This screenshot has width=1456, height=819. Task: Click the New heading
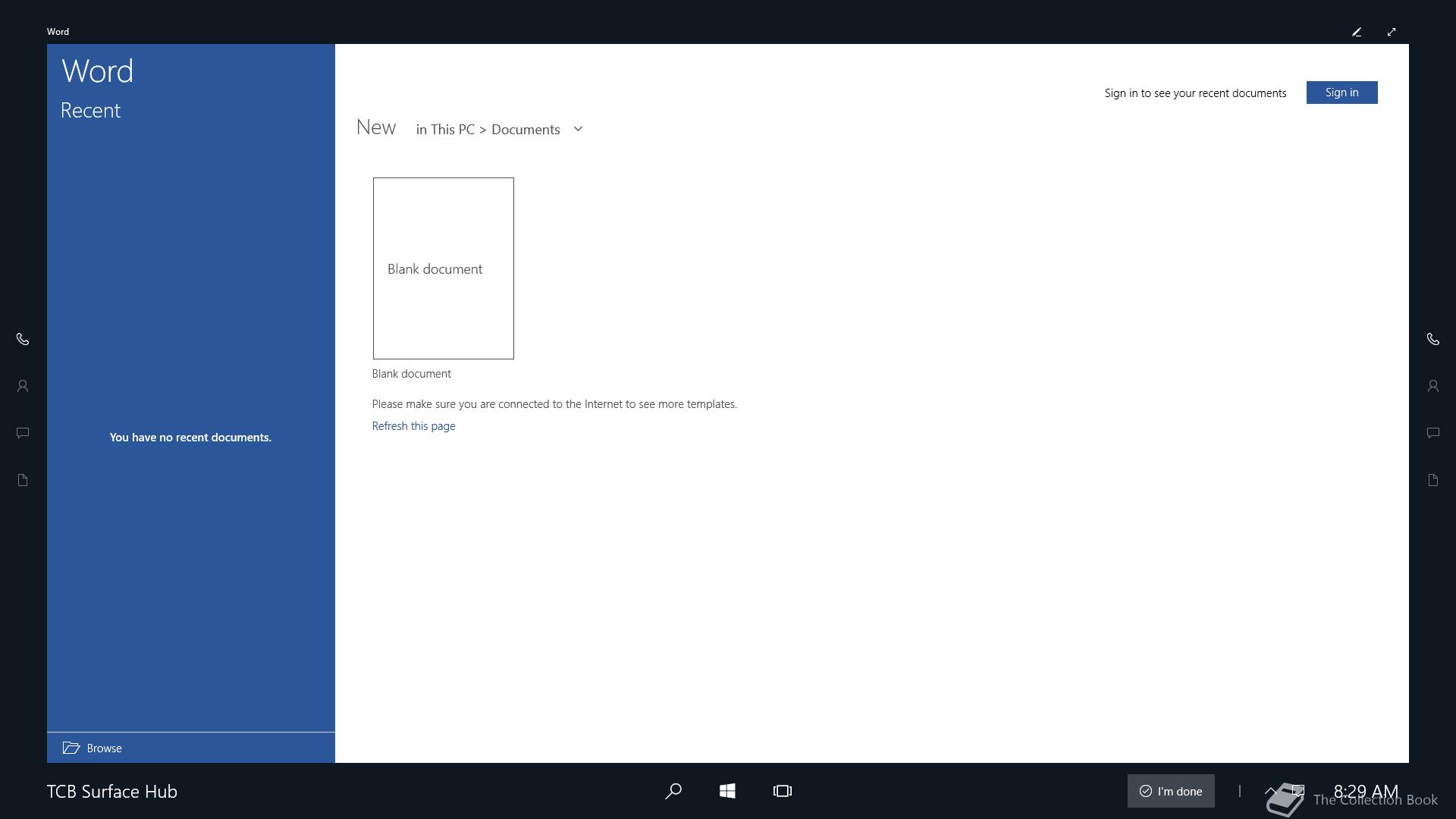(x=376, y=127)
